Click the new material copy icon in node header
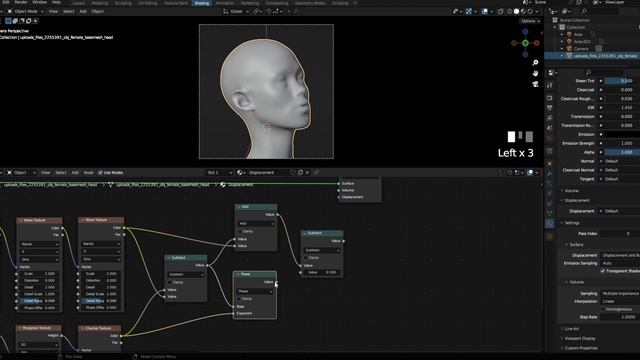Screen dimensions: 640x360 [300, 173]
